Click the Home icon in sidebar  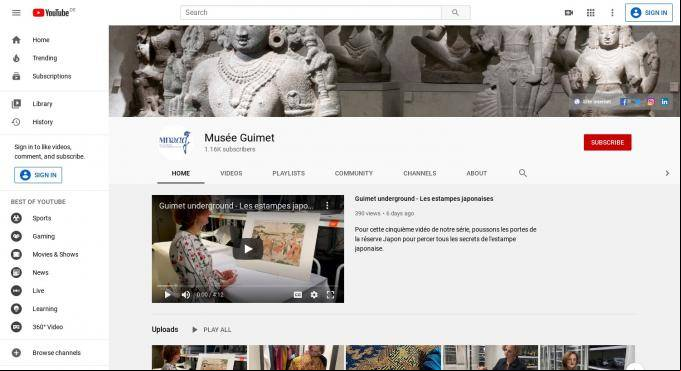(x=17, y=40)
